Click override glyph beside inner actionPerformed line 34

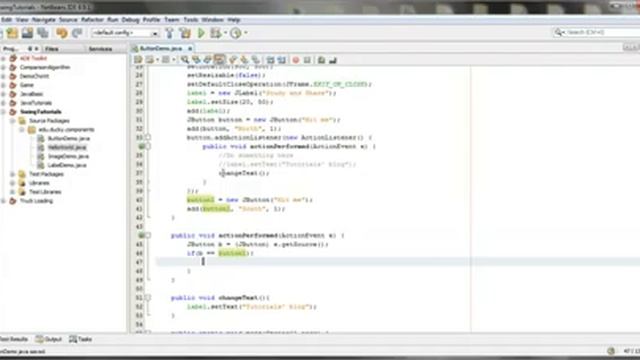(141, 146)
